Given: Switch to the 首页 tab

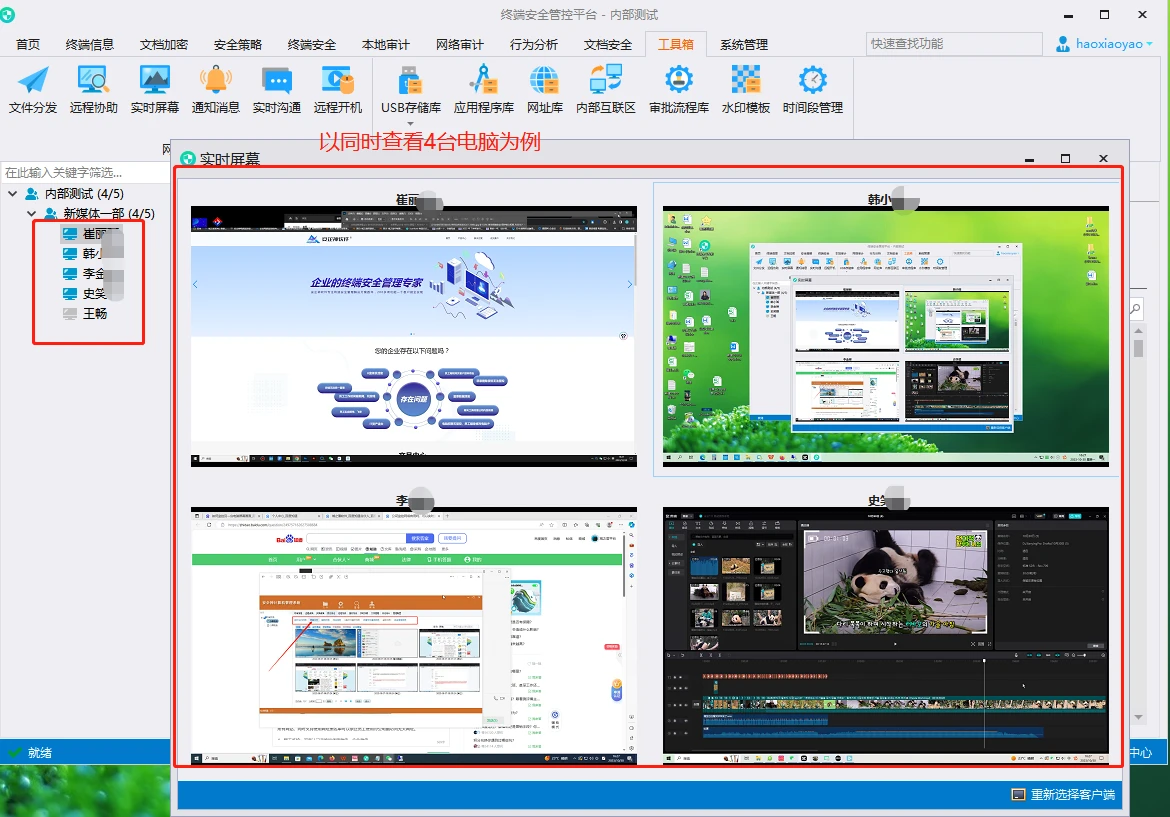Looking at the screenshot, I should 28,45.
